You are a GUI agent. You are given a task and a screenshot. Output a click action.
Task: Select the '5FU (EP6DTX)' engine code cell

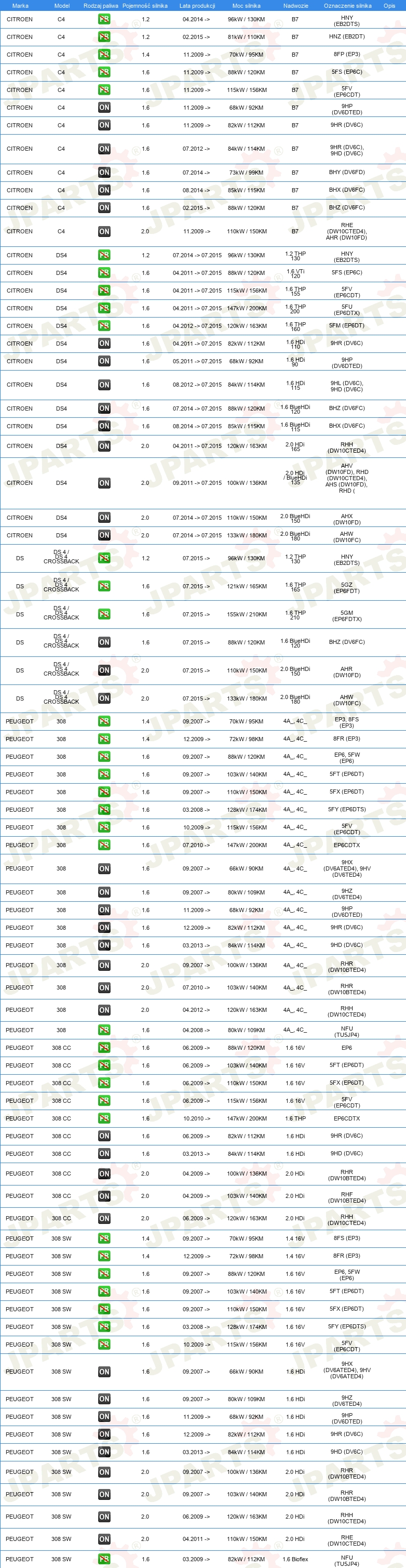pyautogui.click(x=347, y=310)
